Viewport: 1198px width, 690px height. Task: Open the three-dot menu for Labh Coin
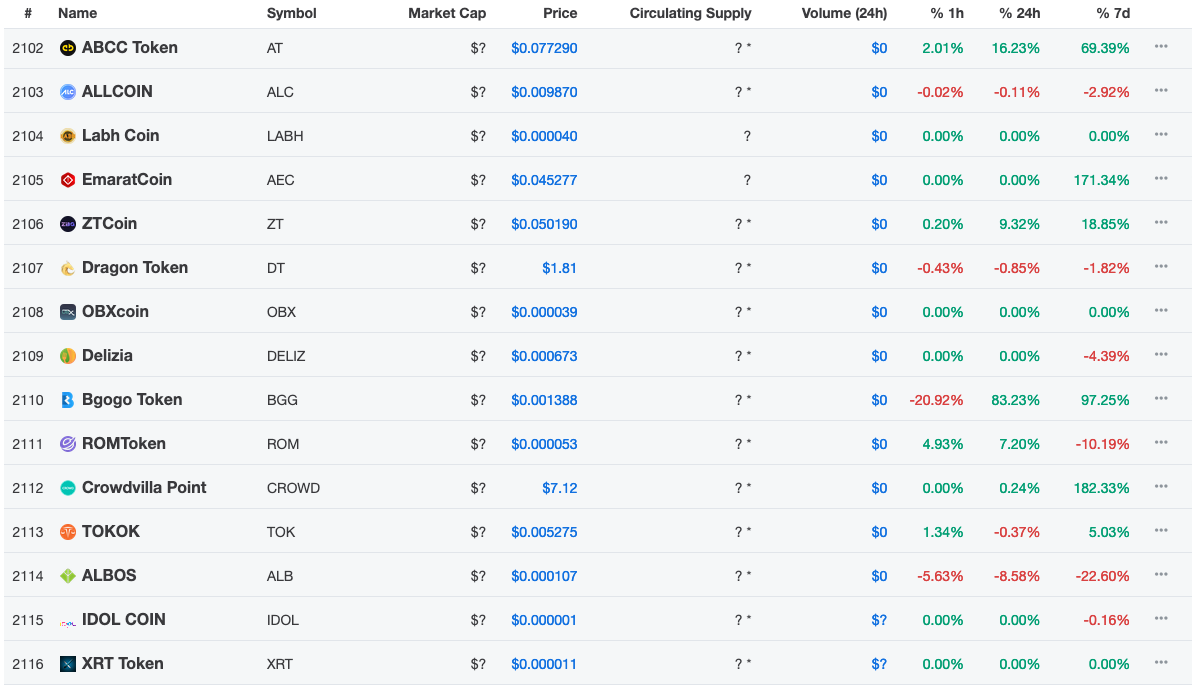coord(1161,134)
